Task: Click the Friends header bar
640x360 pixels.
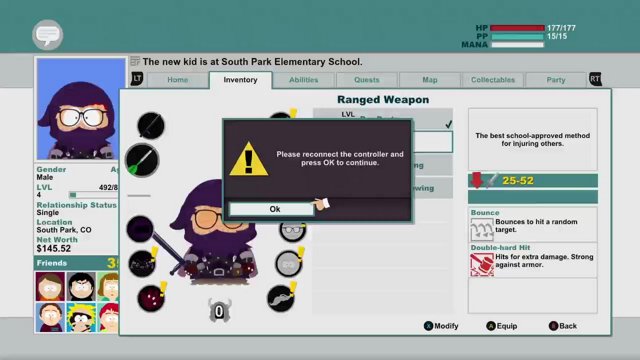Action: (76, 263)
